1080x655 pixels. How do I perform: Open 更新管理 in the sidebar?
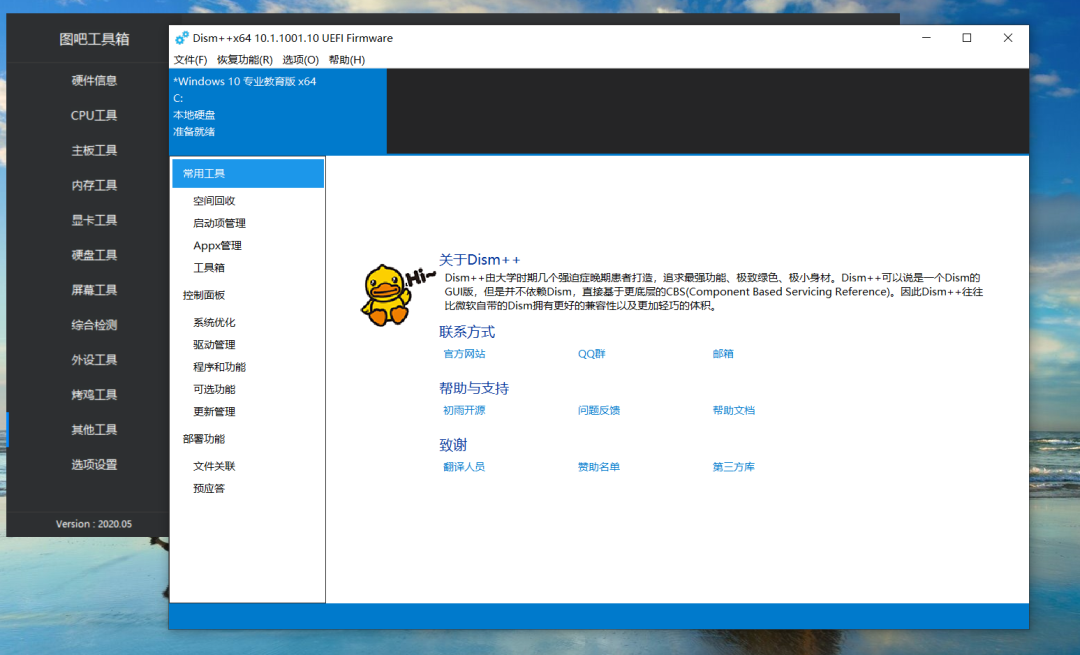click(214, 411)
